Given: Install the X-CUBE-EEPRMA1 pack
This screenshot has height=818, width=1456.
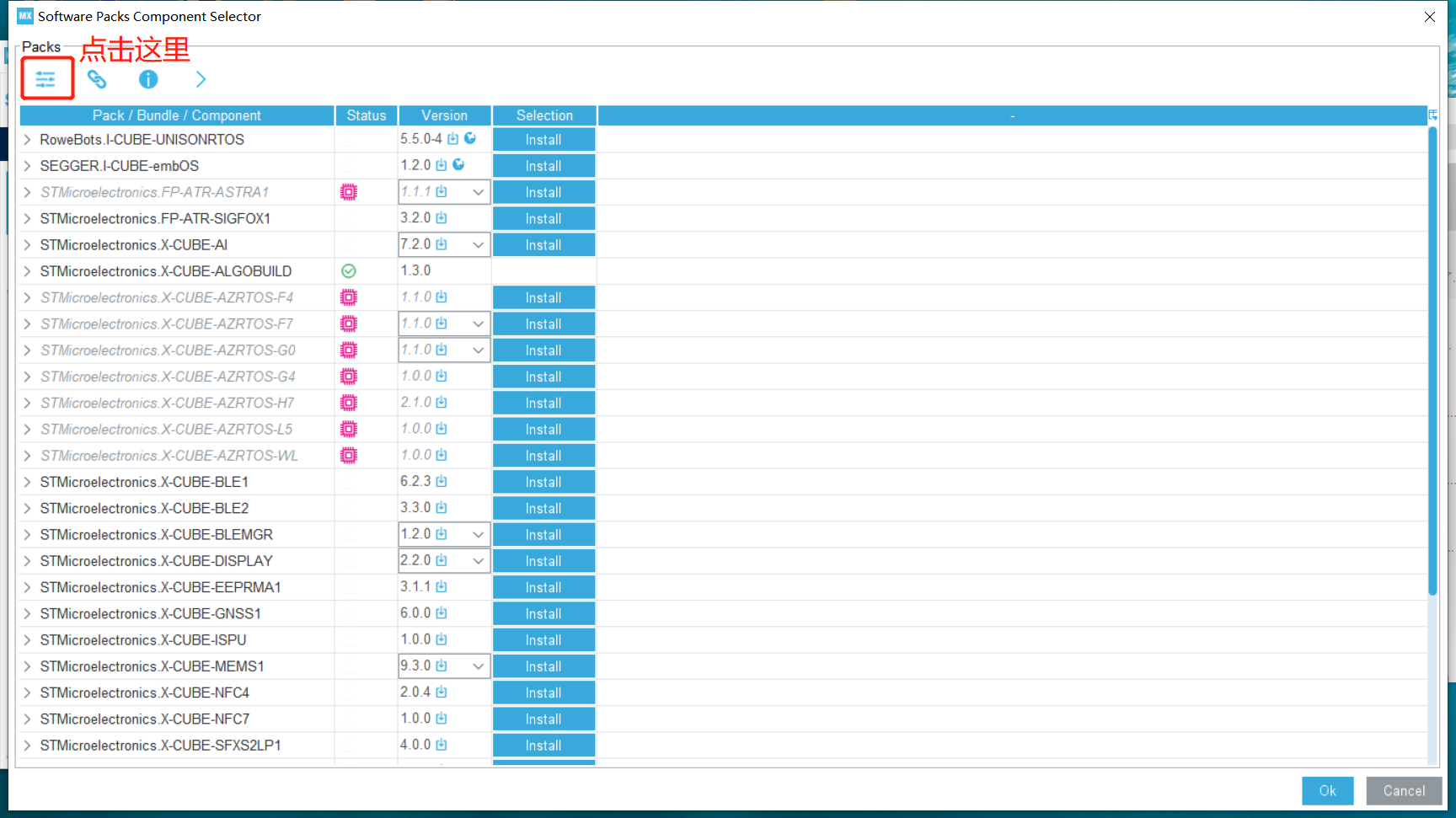Looking at the screenshot, I should pos(543,587).
